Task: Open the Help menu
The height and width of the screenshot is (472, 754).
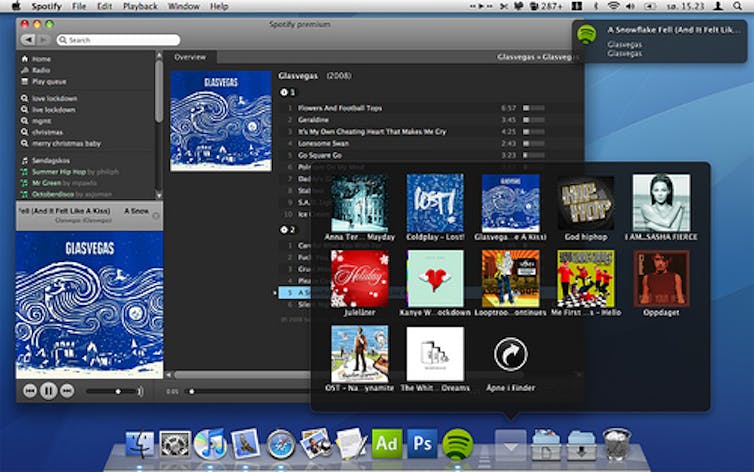Action: [219, 6]
